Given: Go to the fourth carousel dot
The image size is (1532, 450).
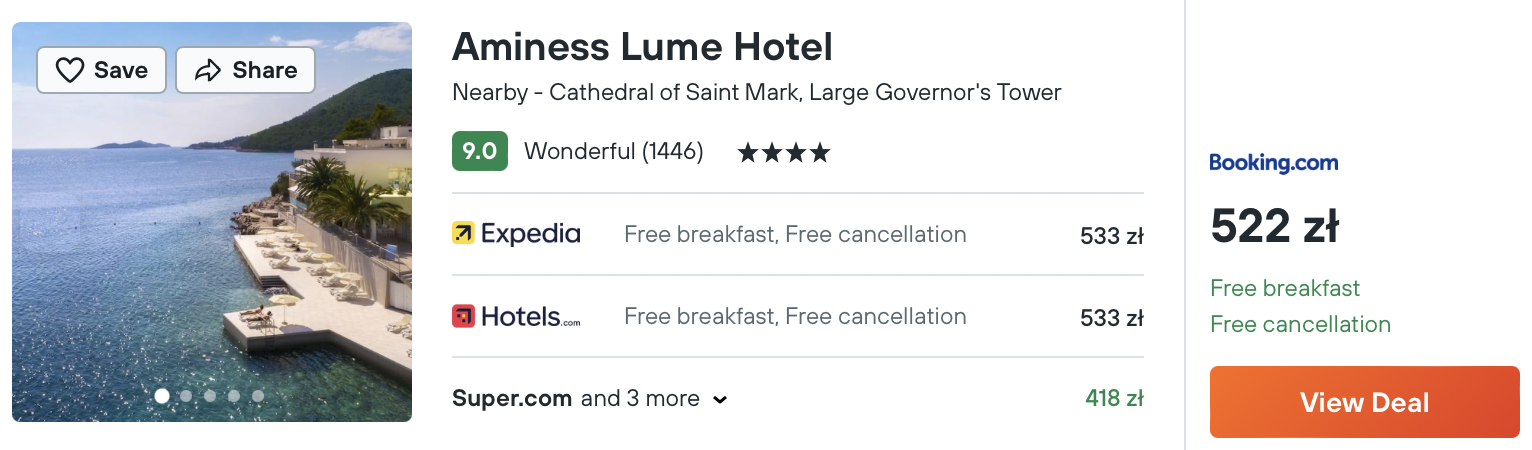Looking at the screenshot, I should 234,396.
